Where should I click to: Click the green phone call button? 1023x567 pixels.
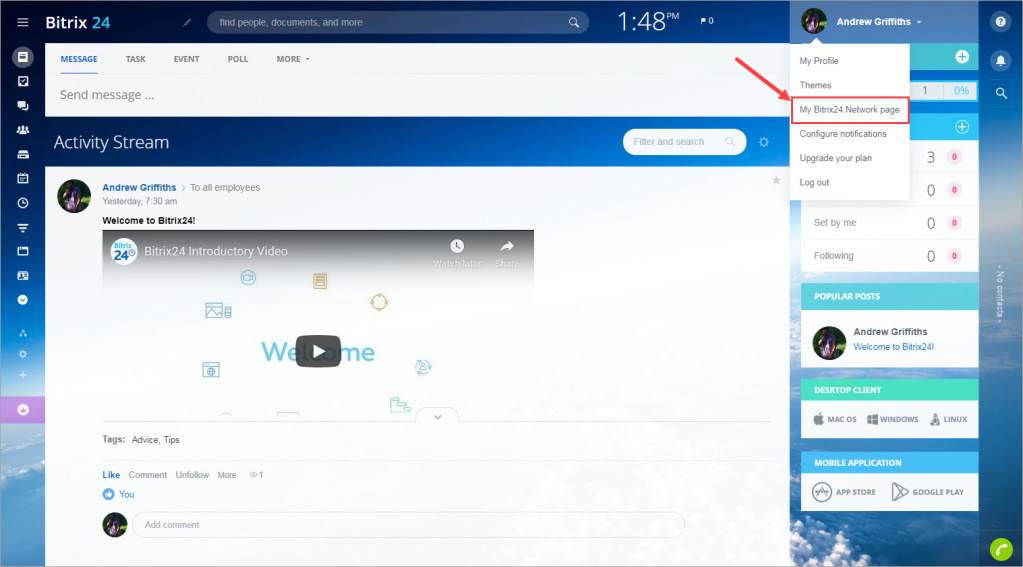pos(1001,549)
